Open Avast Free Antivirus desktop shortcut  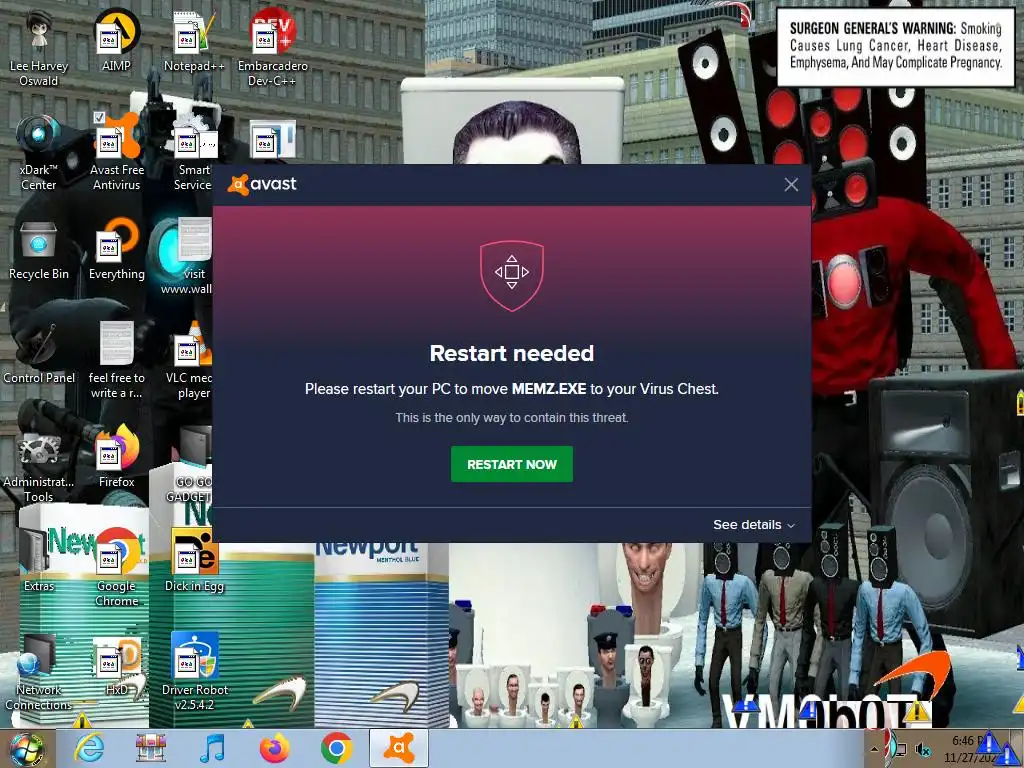coord(117,153)
